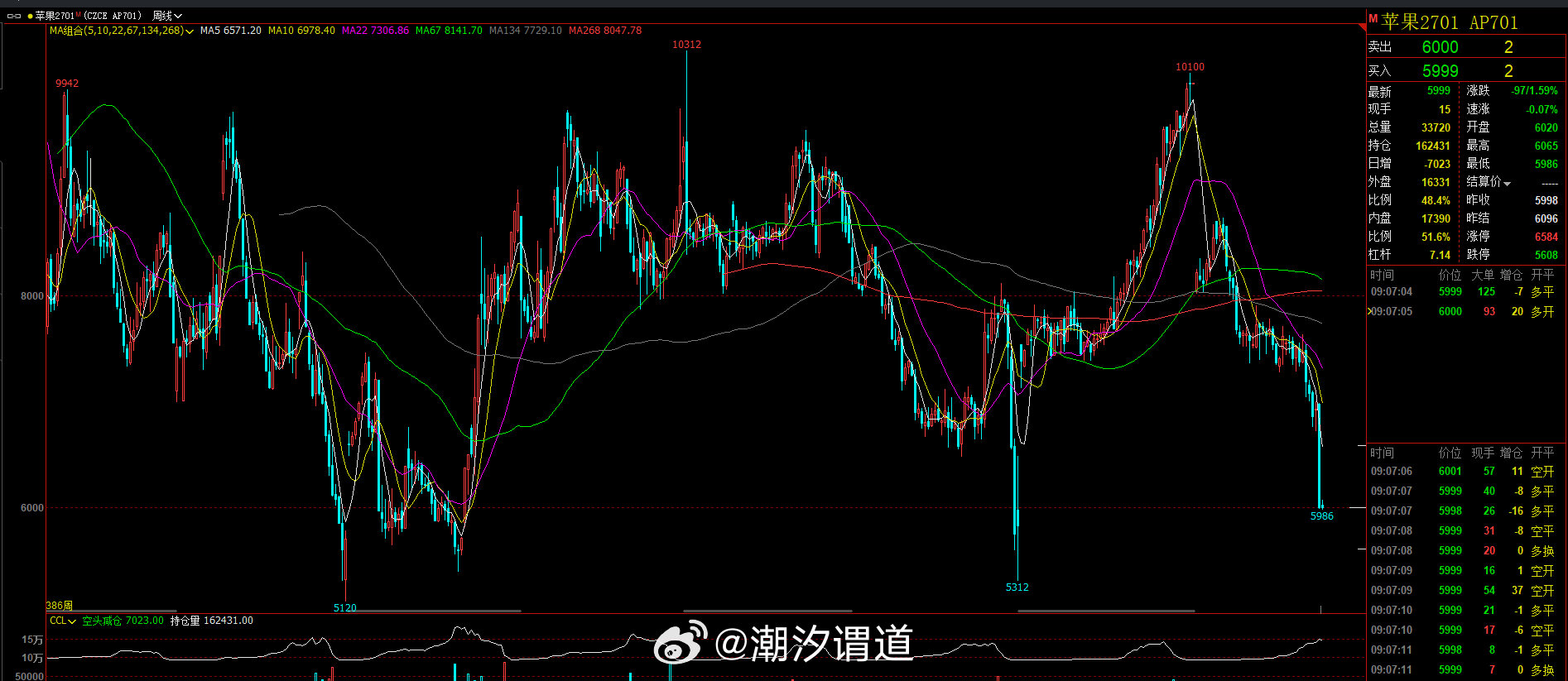The width and height of the screenshot is (1568, 681).
Task: Click the 涨停 limit price 6584
Action: point(1546,237)
